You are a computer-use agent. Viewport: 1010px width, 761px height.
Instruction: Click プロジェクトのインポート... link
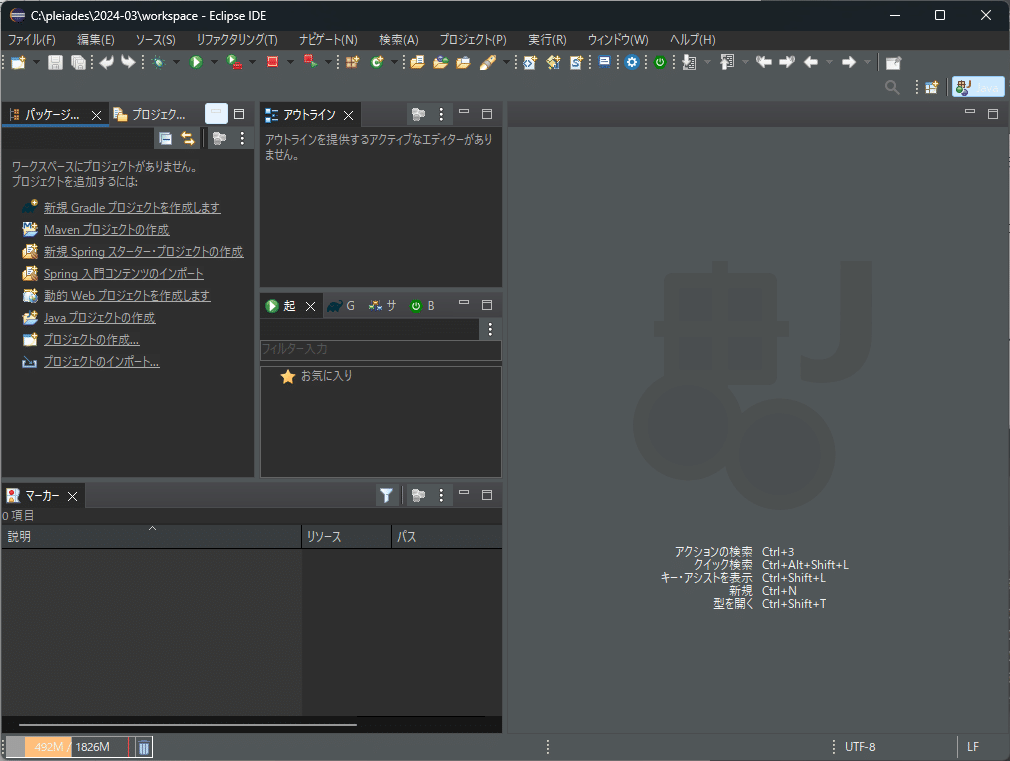[101, 361]
